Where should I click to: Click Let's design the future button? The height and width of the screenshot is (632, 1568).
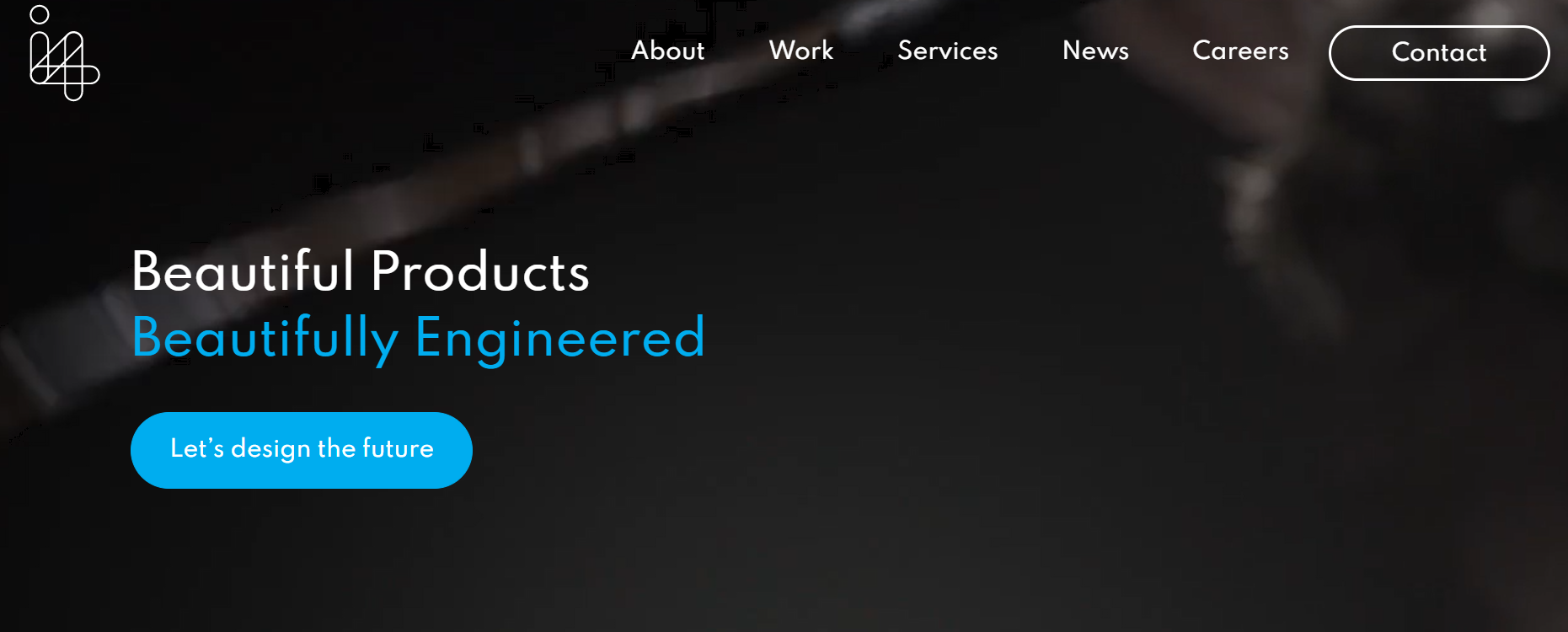(x=302, y=450)
